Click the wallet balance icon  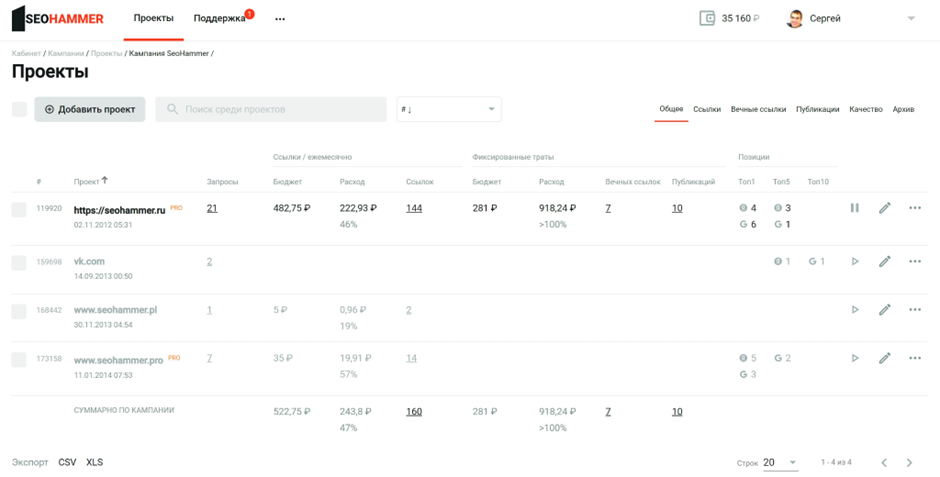point(708,18)
